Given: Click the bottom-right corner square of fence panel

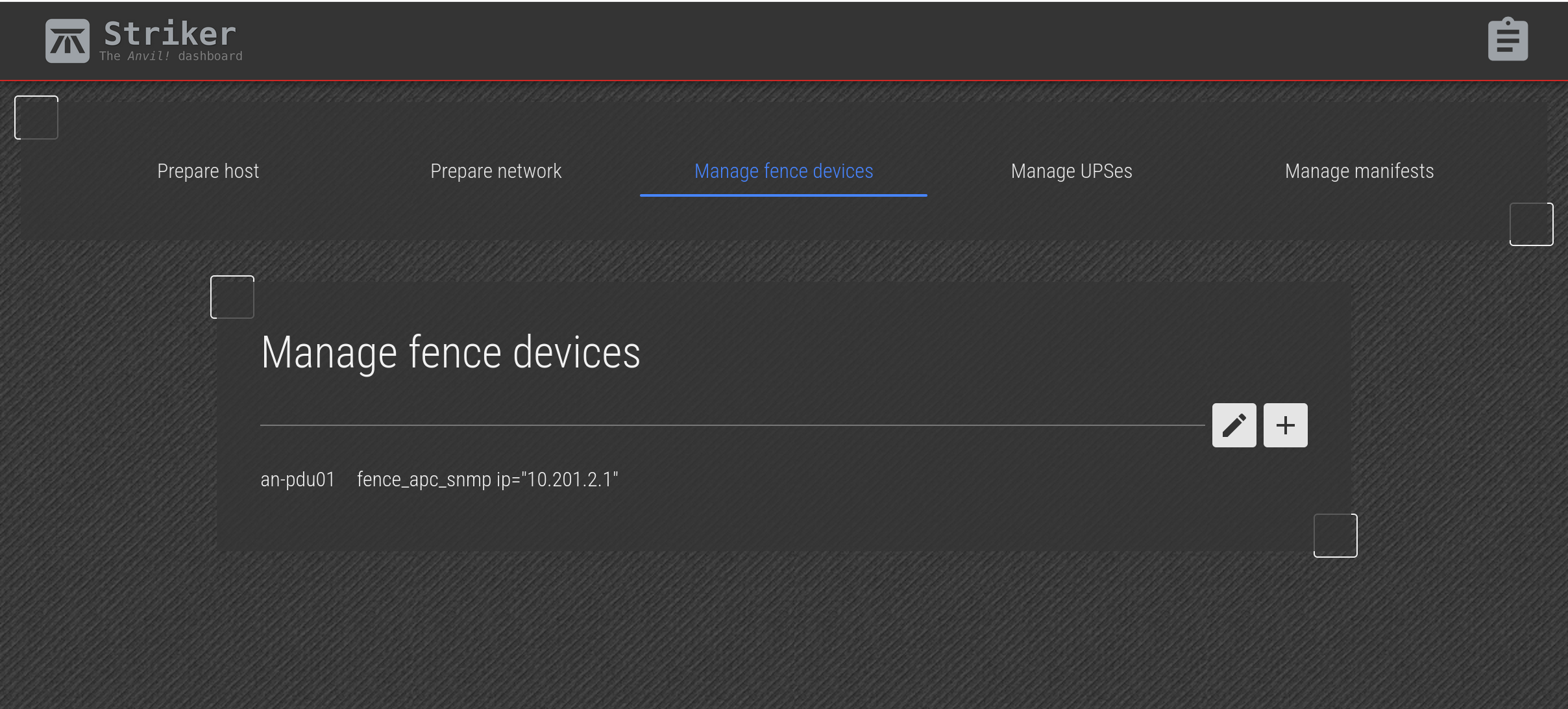Looking at the screenshot, I should tap(1335, 536).
